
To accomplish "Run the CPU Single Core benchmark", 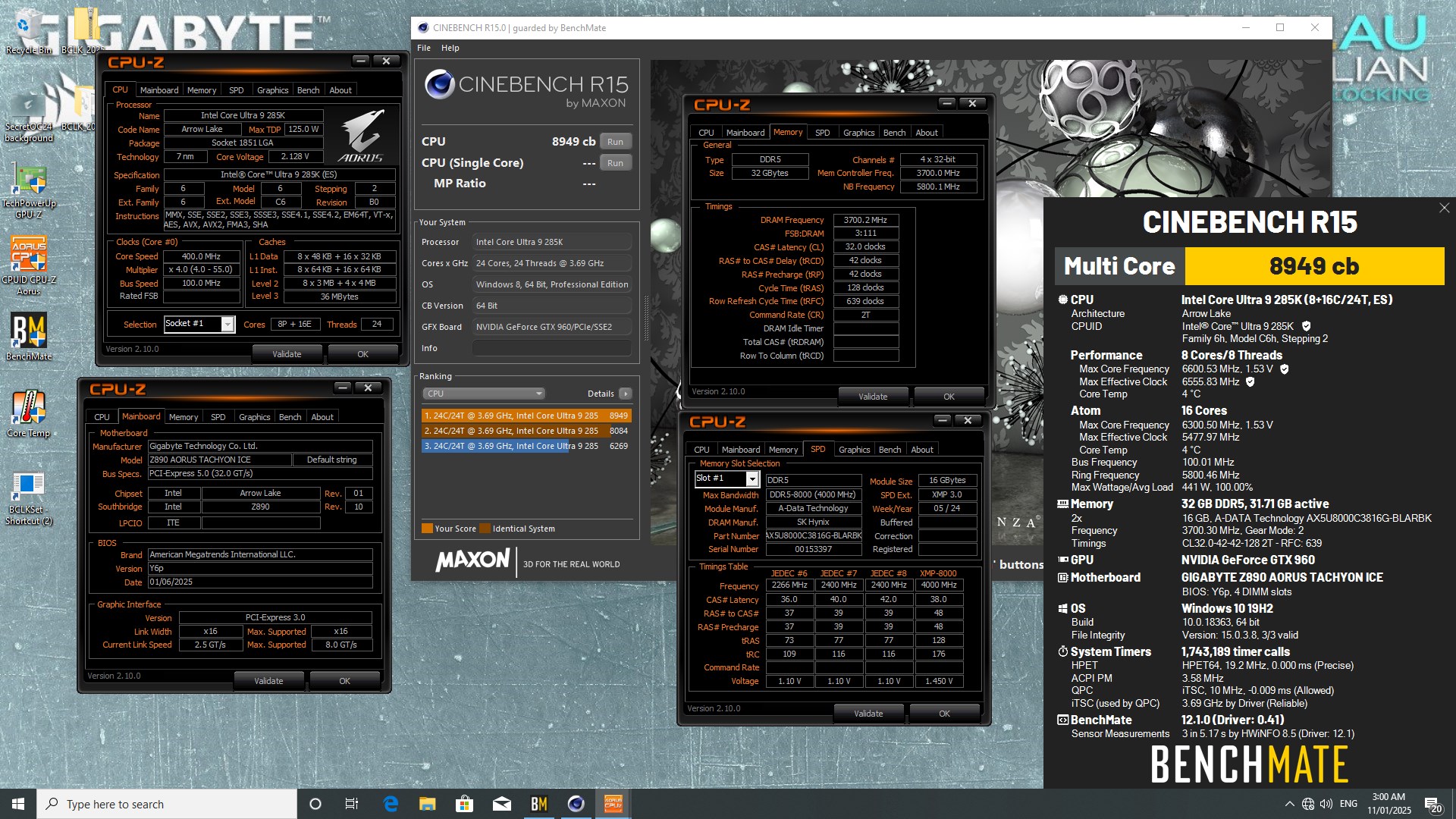I will click(x=615, y=163).
